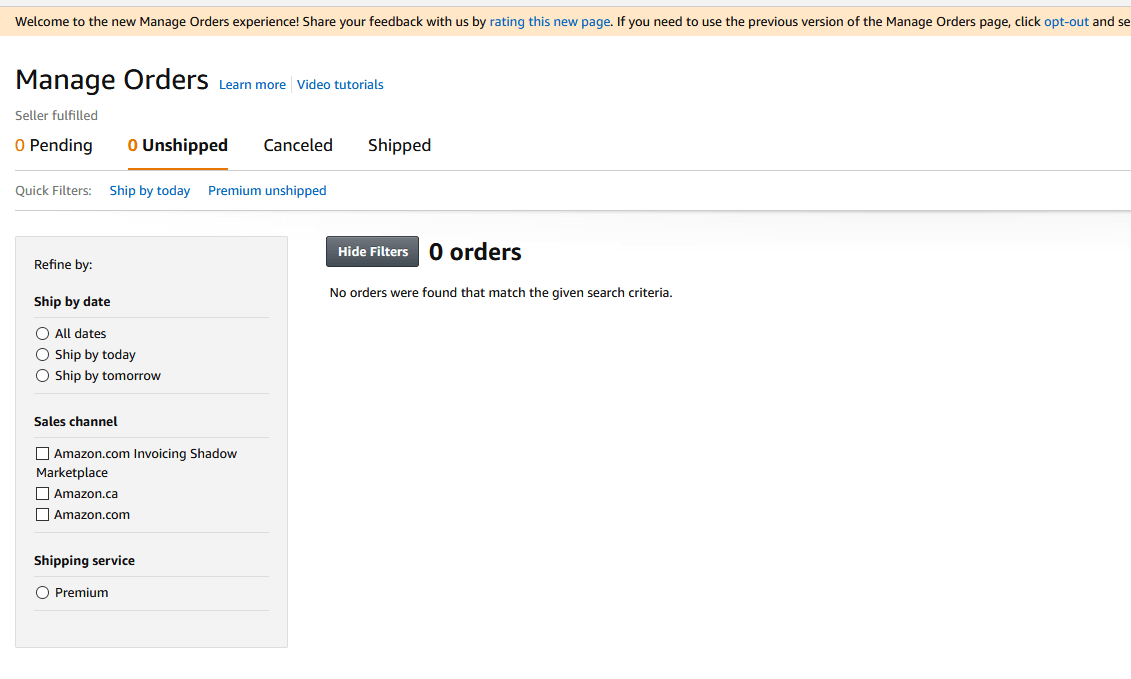Switch to the Pending tab
This screenshot has height=679, width=1131.
pyautogui.click(x=54, y=145)
